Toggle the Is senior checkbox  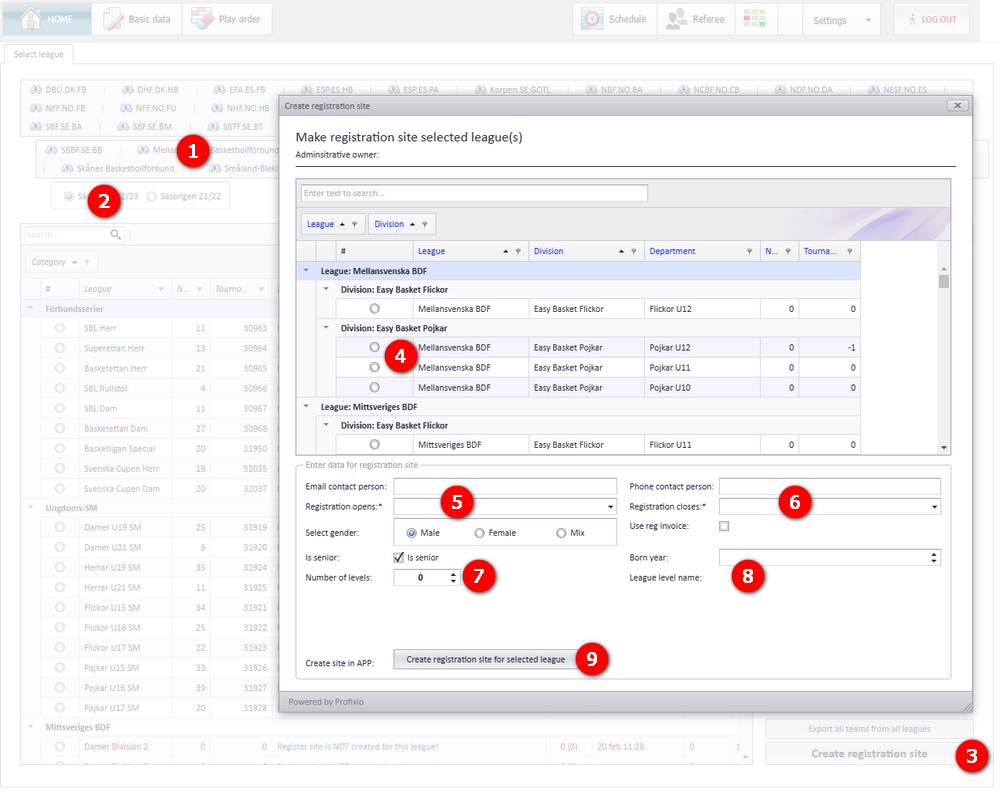tap(399, 557)
